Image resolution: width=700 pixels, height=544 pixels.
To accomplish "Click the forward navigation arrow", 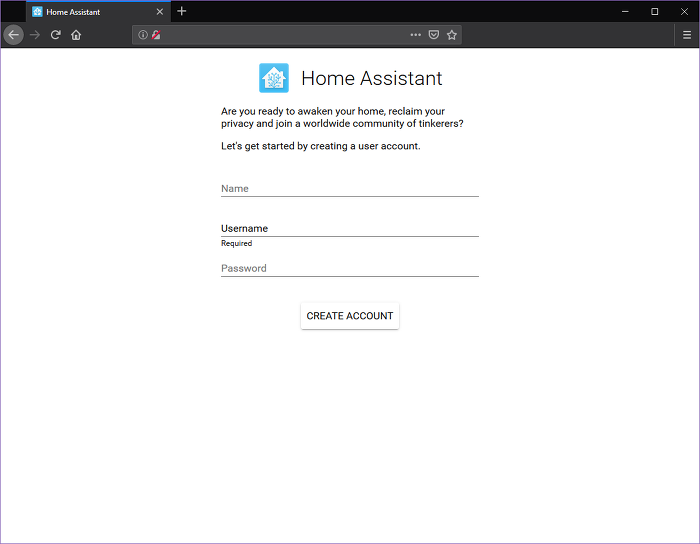I will pyautogui.click(x=35, y=35).
